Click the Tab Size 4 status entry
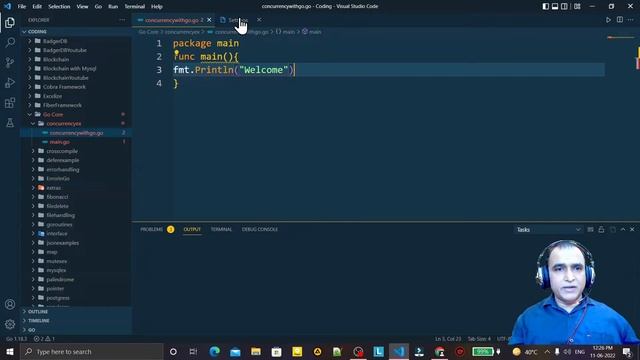Viewport: 640px width, 360px height. click(479, 339)
